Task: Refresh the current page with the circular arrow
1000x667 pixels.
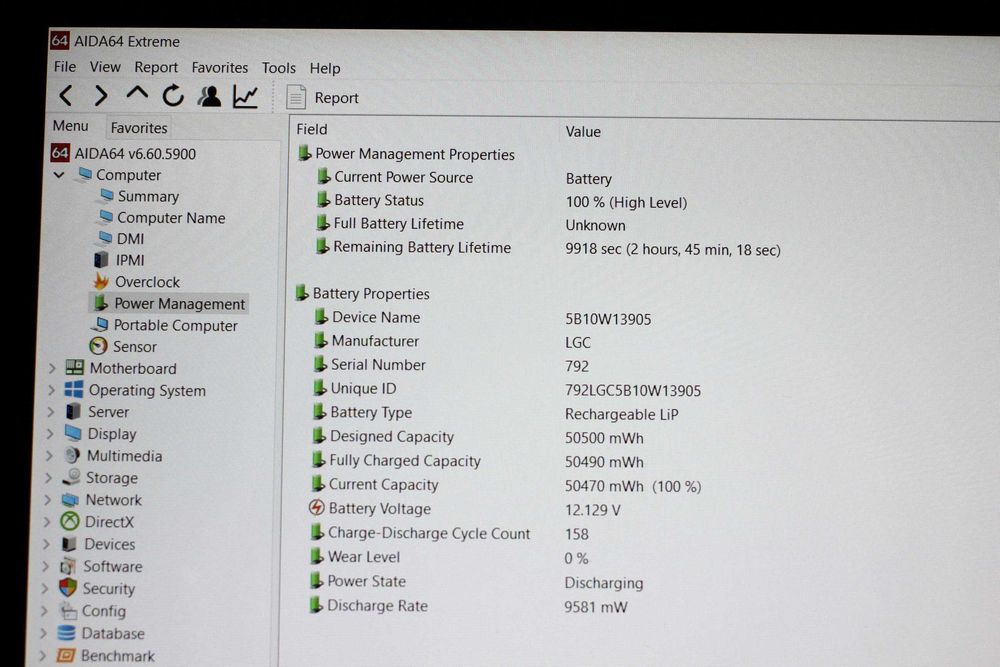Action: point(173,96)
